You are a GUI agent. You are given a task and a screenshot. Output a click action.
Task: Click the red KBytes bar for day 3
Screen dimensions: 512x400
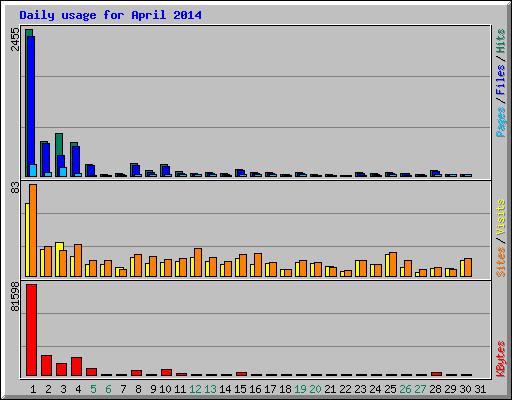[x=61, y=369]
